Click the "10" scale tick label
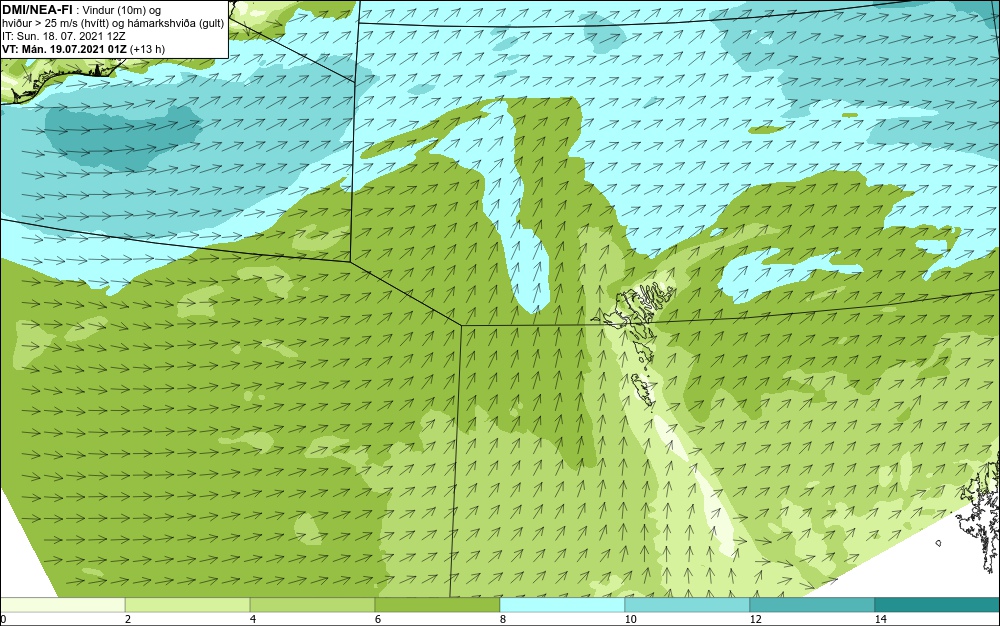The width and height of the screenshot is (1000, 626). (630, 619)
